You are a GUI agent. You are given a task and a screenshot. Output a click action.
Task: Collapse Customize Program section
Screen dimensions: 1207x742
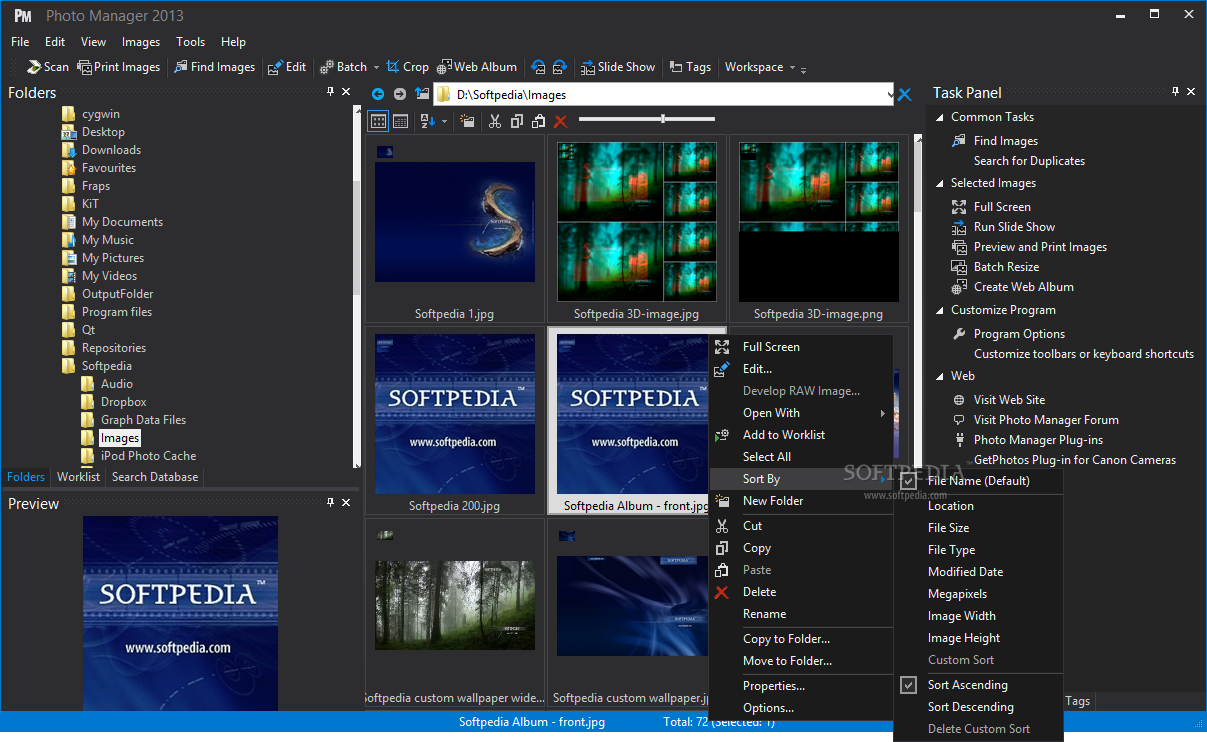[x=939, y=310]
